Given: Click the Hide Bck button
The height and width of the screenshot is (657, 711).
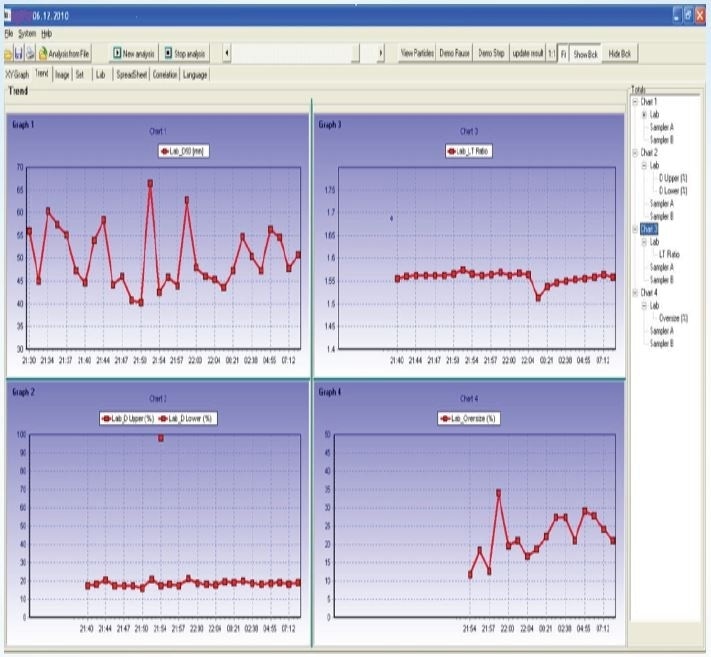Looking at the screenshot, I should [620, 54].
